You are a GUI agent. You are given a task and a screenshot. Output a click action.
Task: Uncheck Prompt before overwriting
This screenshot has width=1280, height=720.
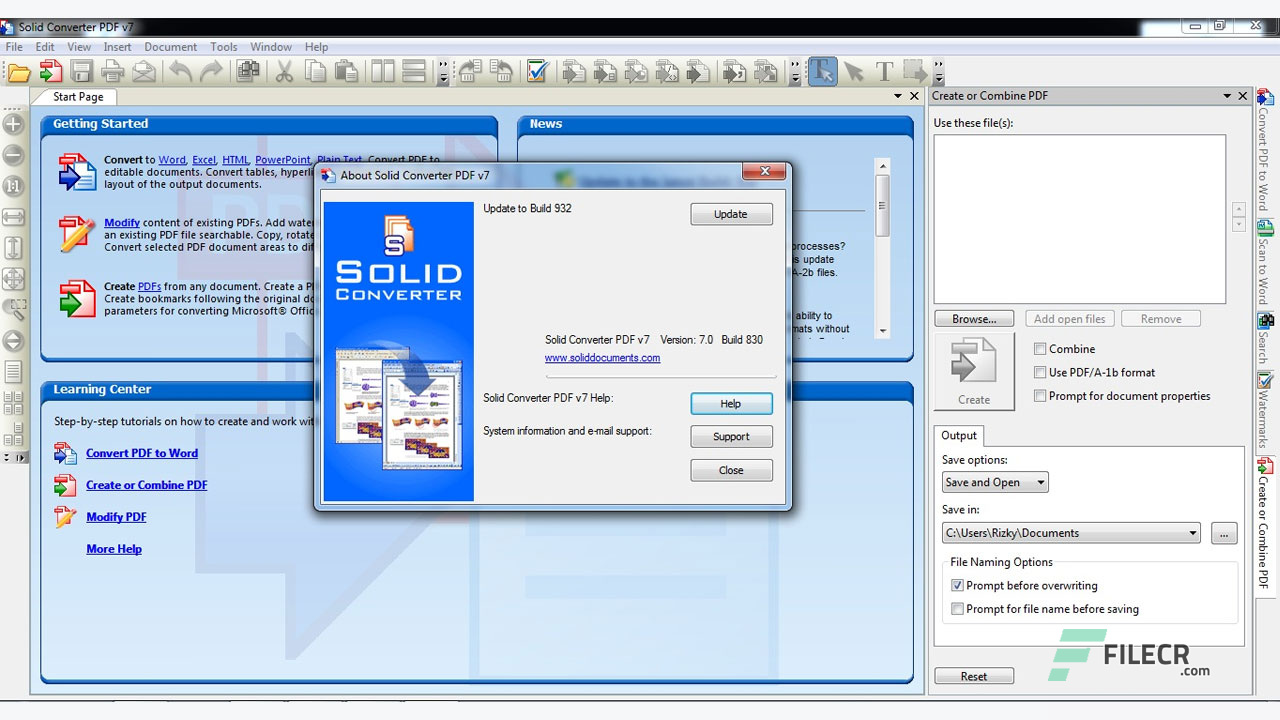coord(957,586)
